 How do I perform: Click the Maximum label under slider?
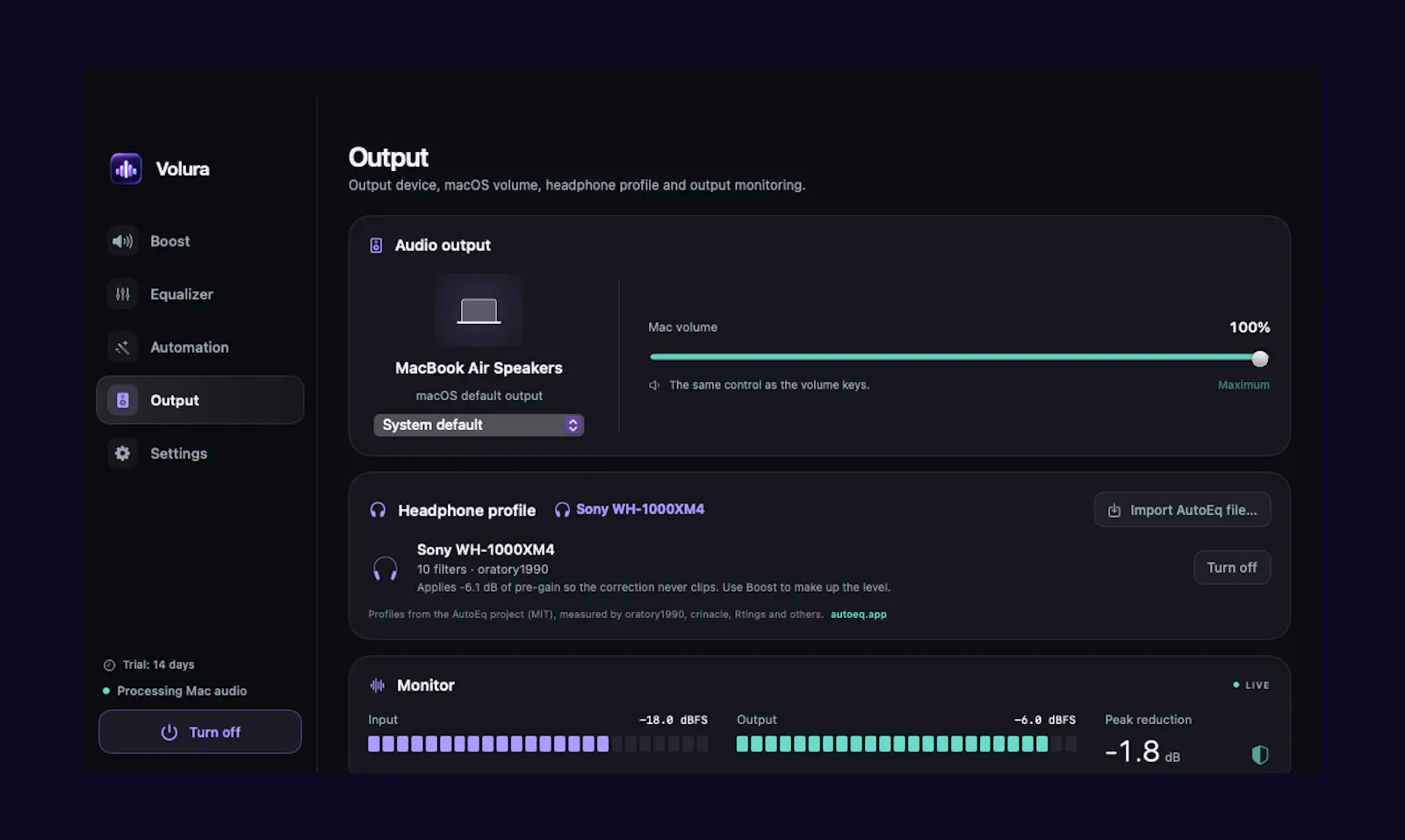[1243, 385]
